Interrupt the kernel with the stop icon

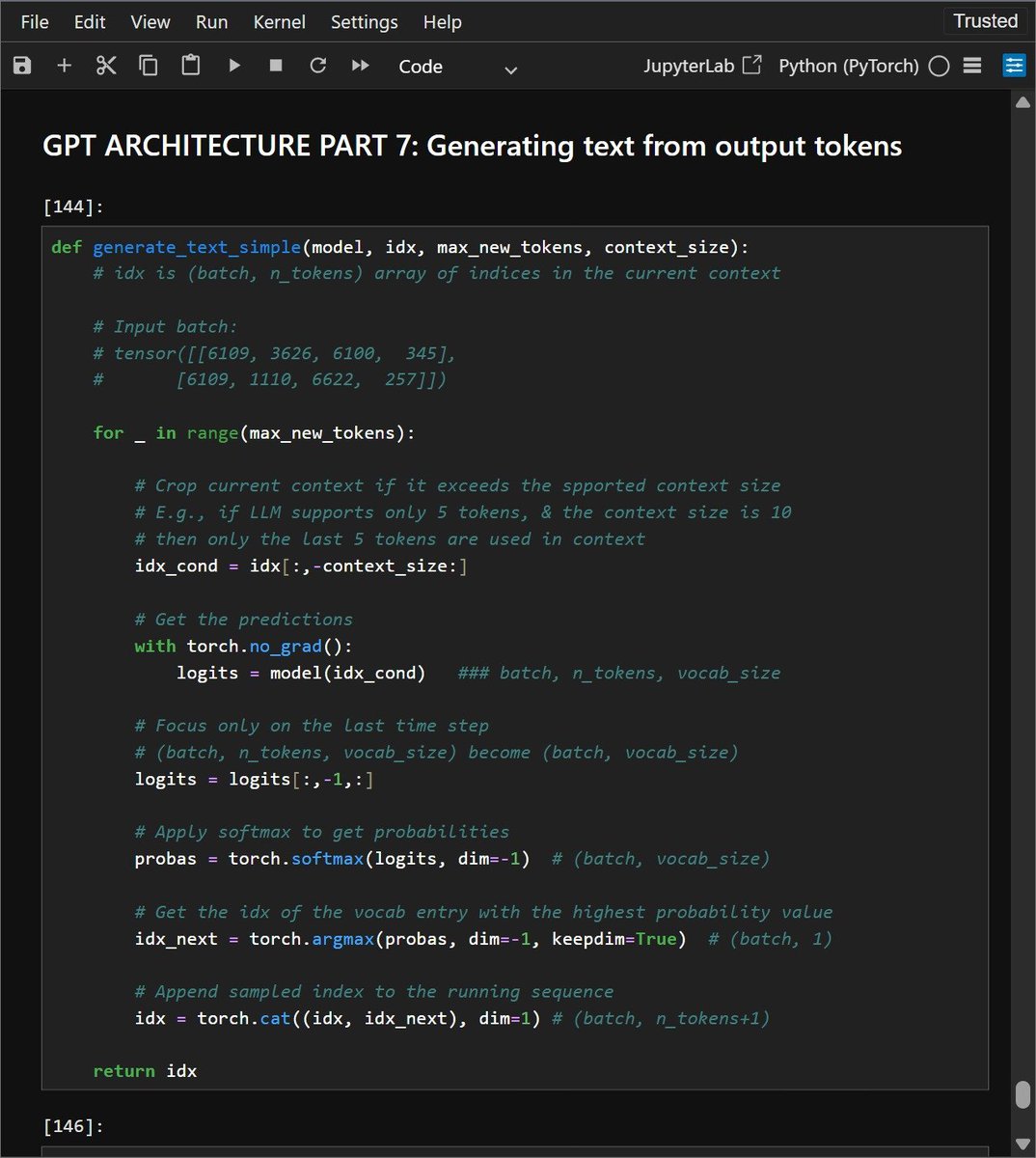(276, 66)
